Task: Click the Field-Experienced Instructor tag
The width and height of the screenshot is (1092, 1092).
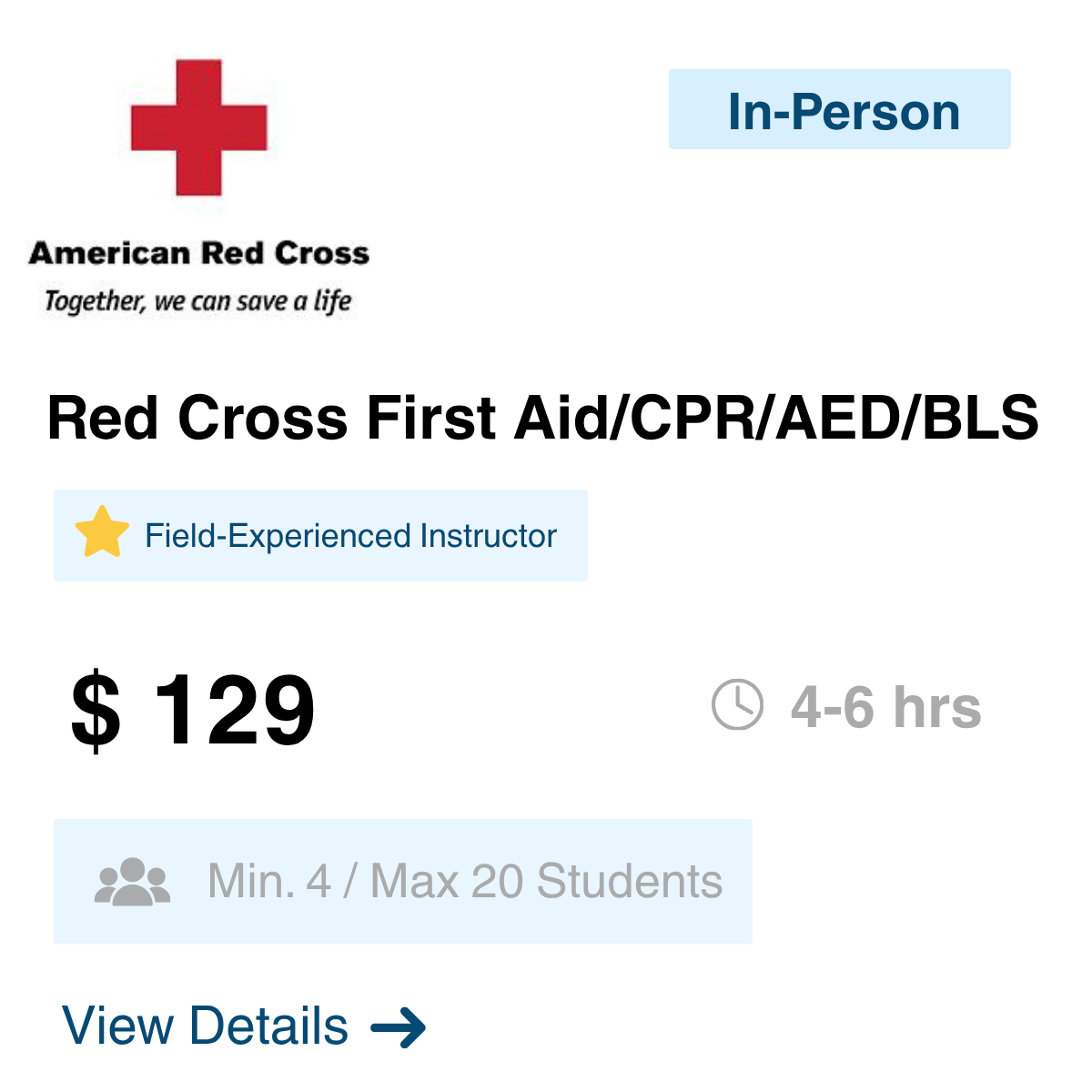Action: (320, 535)
